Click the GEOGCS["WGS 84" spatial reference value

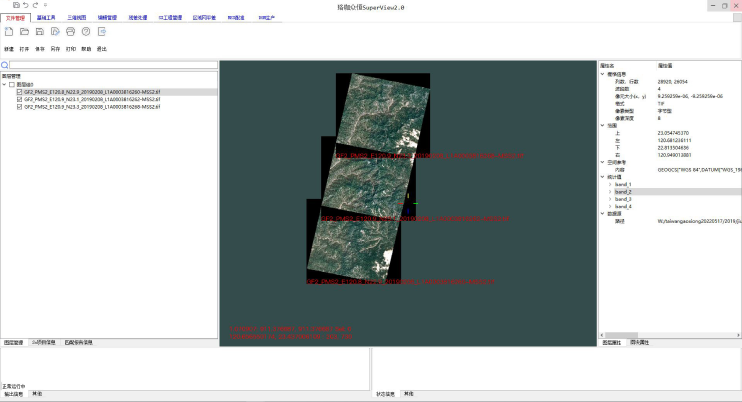click(x=699, y=170)
